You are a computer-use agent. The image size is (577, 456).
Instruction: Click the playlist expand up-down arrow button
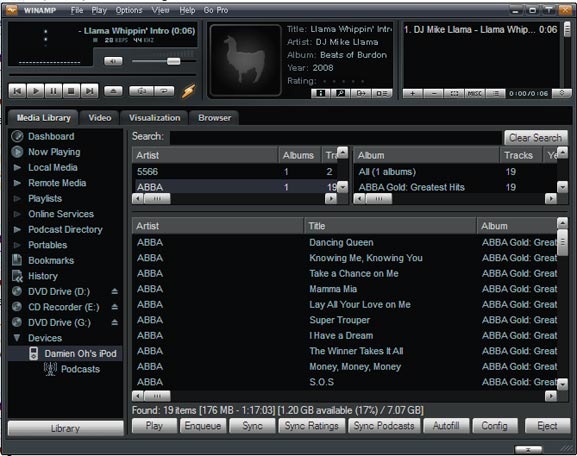[x=562, y=93]
